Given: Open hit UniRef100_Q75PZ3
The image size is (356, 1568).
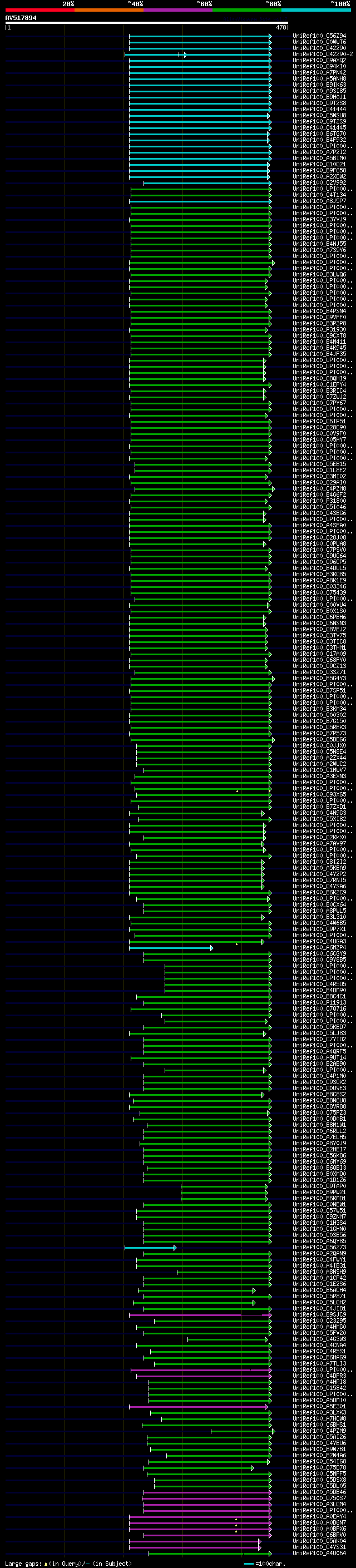Looking at the screenshot, I should coord(319,1112).
